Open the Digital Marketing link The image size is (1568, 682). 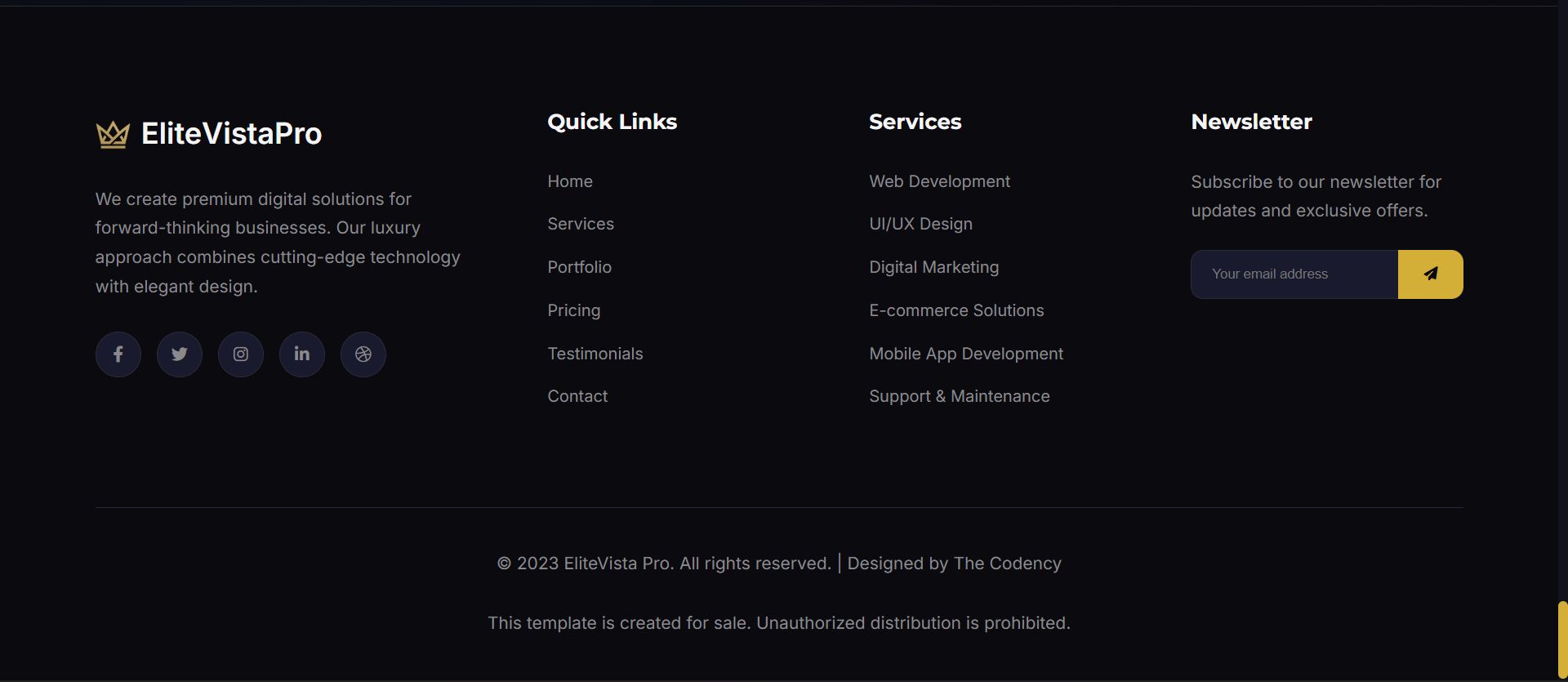tap(933, 267)
